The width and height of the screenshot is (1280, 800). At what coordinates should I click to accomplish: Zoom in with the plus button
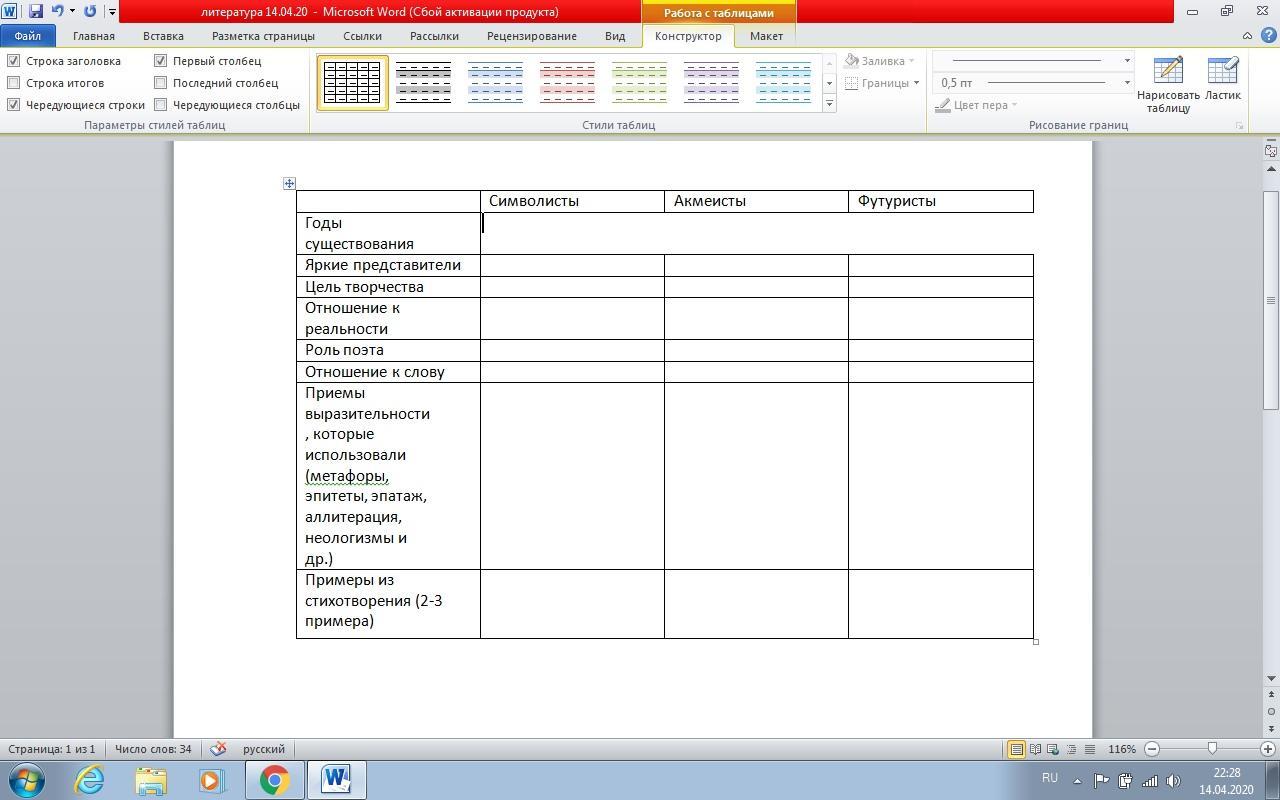(x=1268, y=749)
